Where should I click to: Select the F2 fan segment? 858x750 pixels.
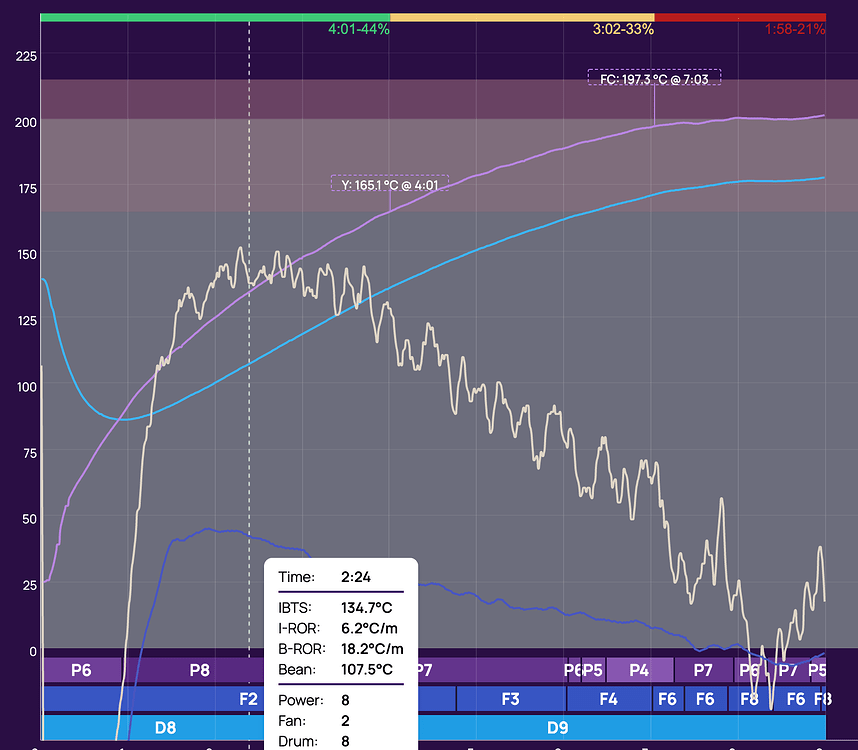[247, 699]
